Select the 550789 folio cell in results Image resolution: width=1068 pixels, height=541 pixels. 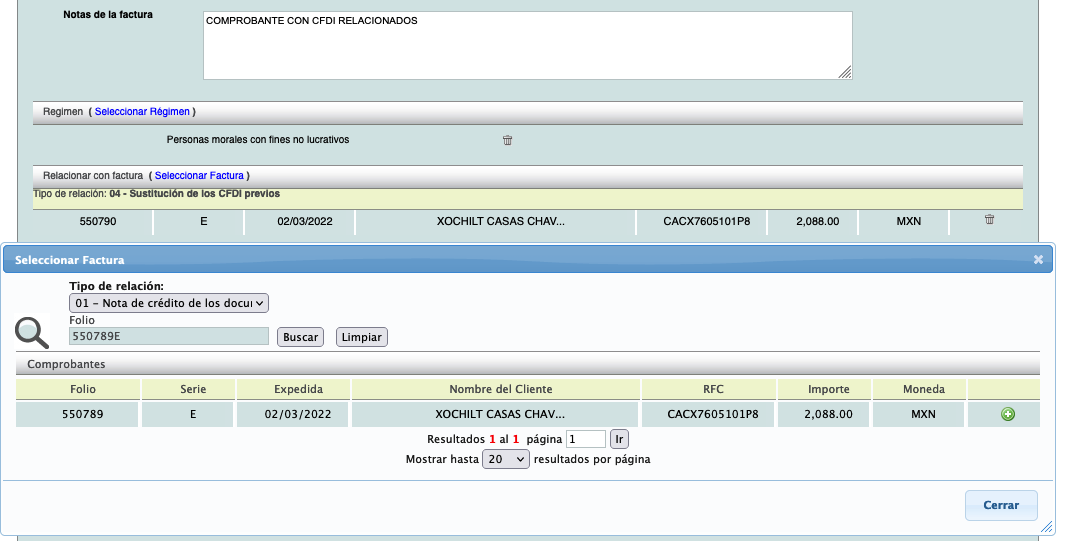[83, 414]
